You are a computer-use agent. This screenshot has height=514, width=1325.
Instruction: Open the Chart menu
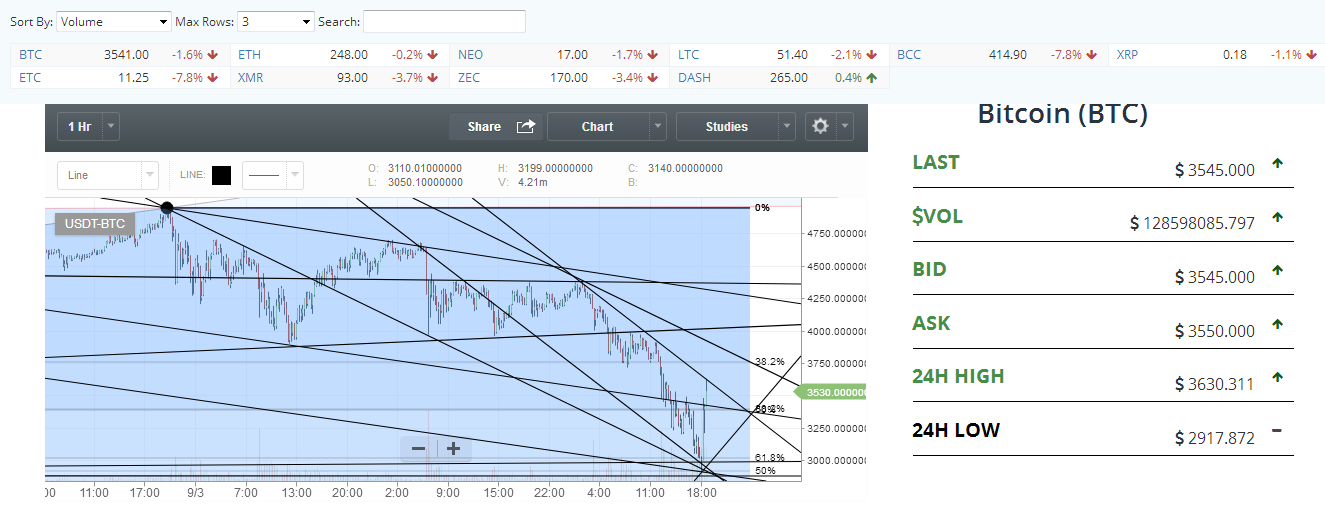(598, 126)
